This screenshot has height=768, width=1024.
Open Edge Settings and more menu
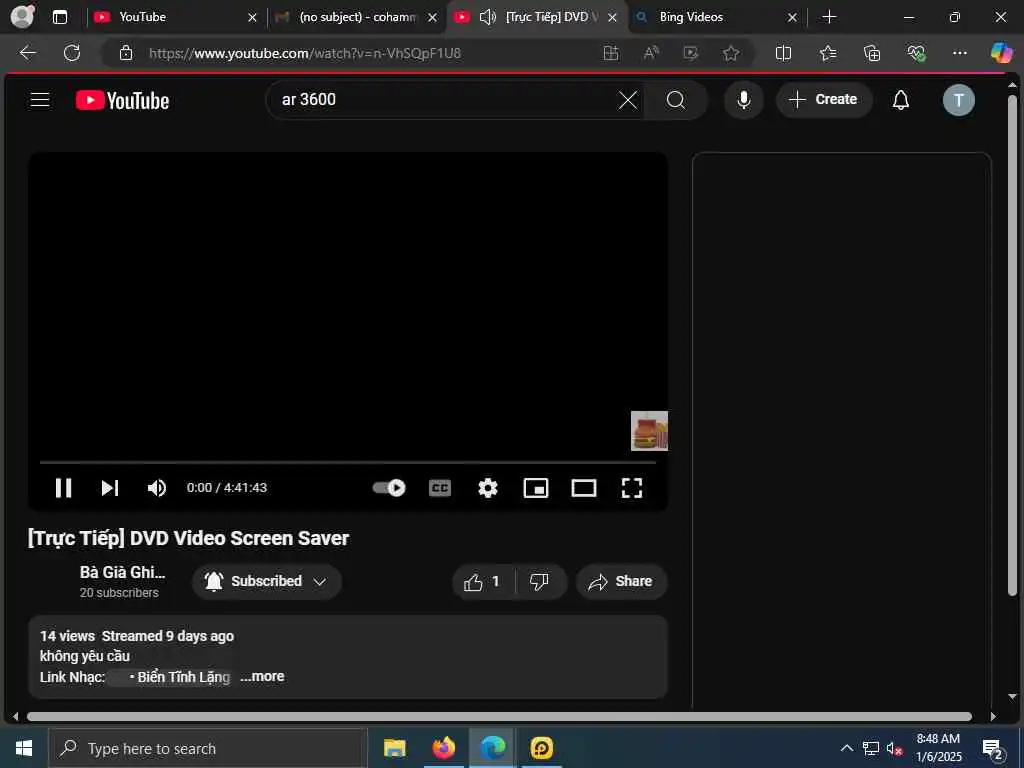959,53
